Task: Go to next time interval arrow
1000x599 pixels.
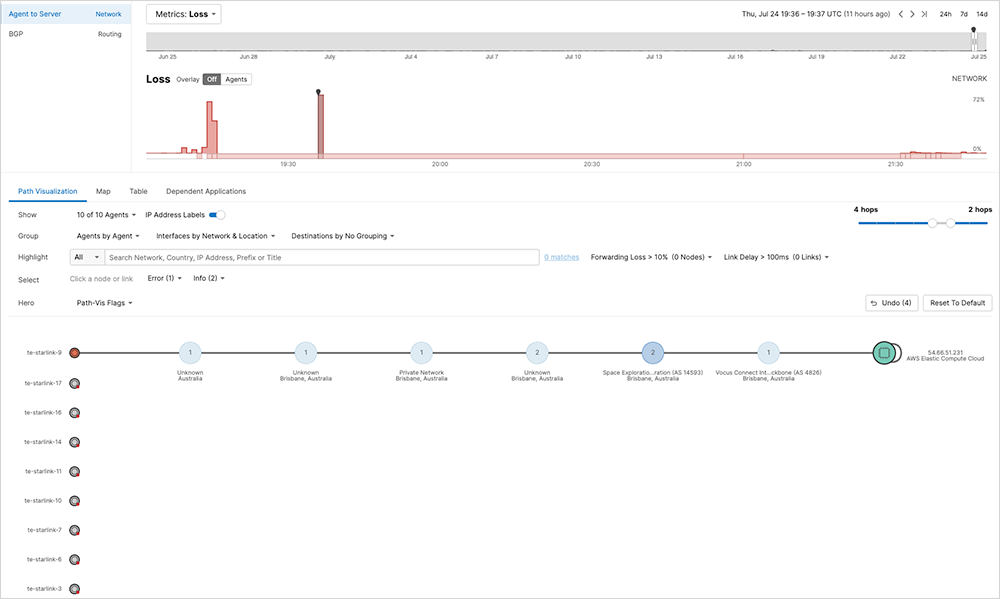Action: tap(912, 14)
